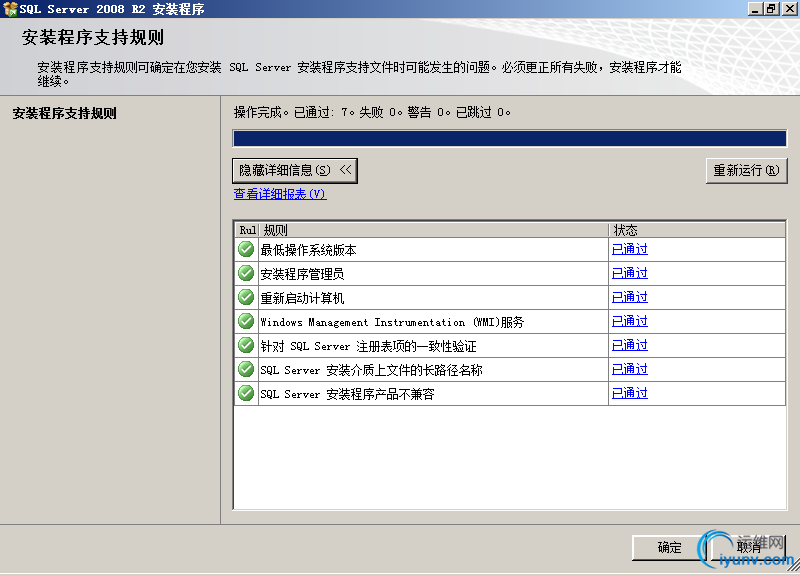Select SQL Server 安装程序产品不兼容 text
The width and height of the screenshot is (800, 576).
347,394
